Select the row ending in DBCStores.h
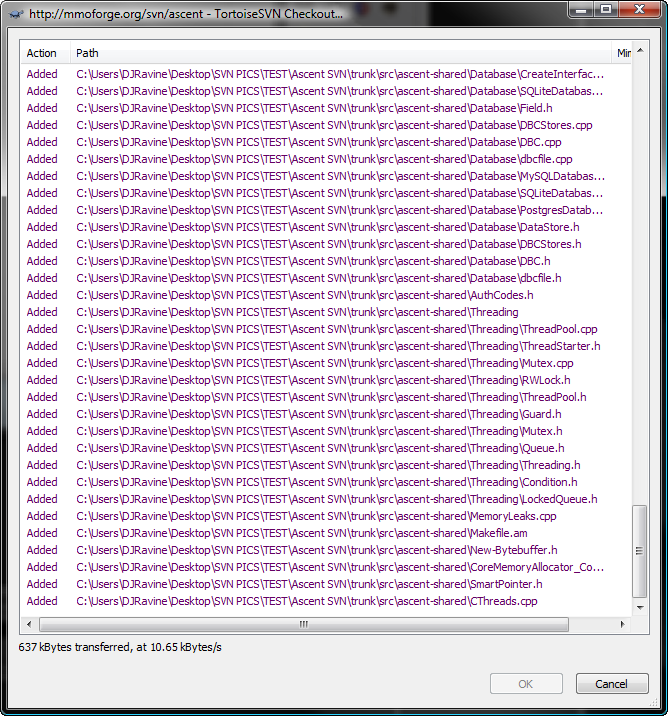This screenshot has width=668, height=716. [x=326, y=244]
